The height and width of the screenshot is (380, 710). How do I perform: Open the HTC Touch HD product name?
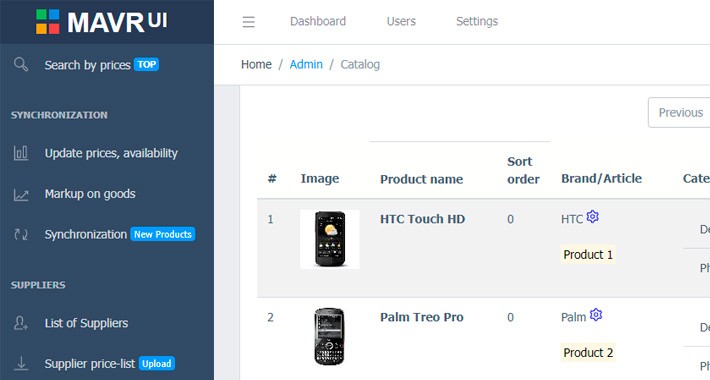pos(422,219)
